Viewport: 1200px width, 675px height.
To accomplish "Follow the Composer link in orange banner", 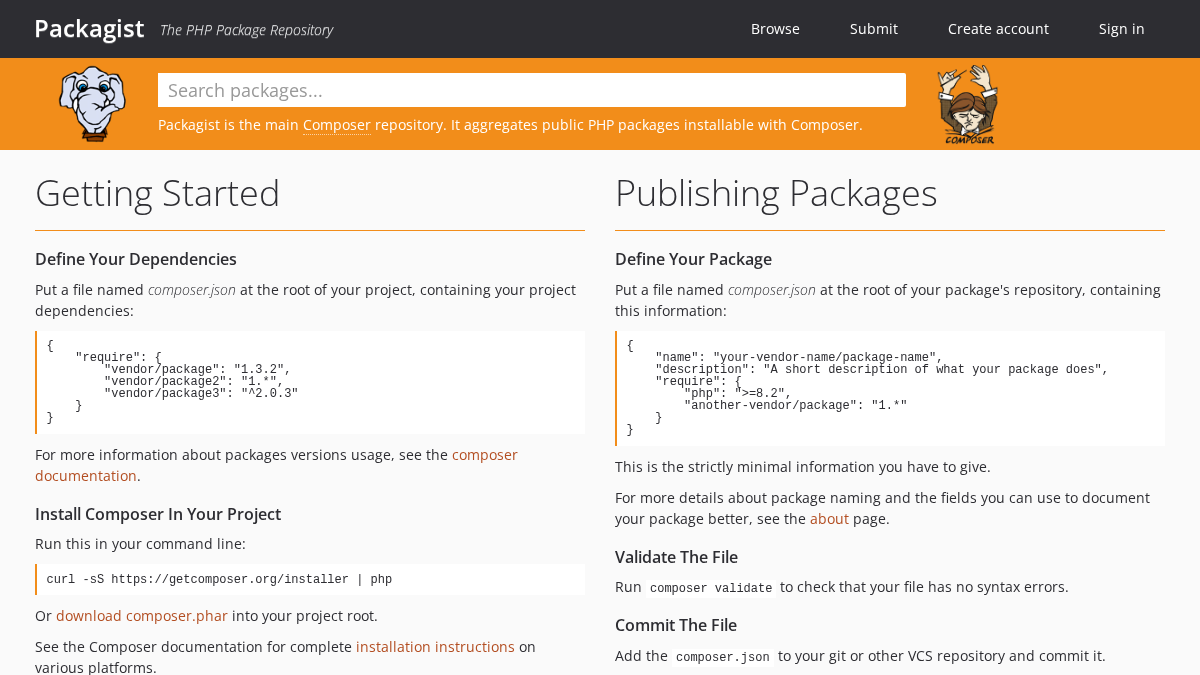I will tap(337, 125).
